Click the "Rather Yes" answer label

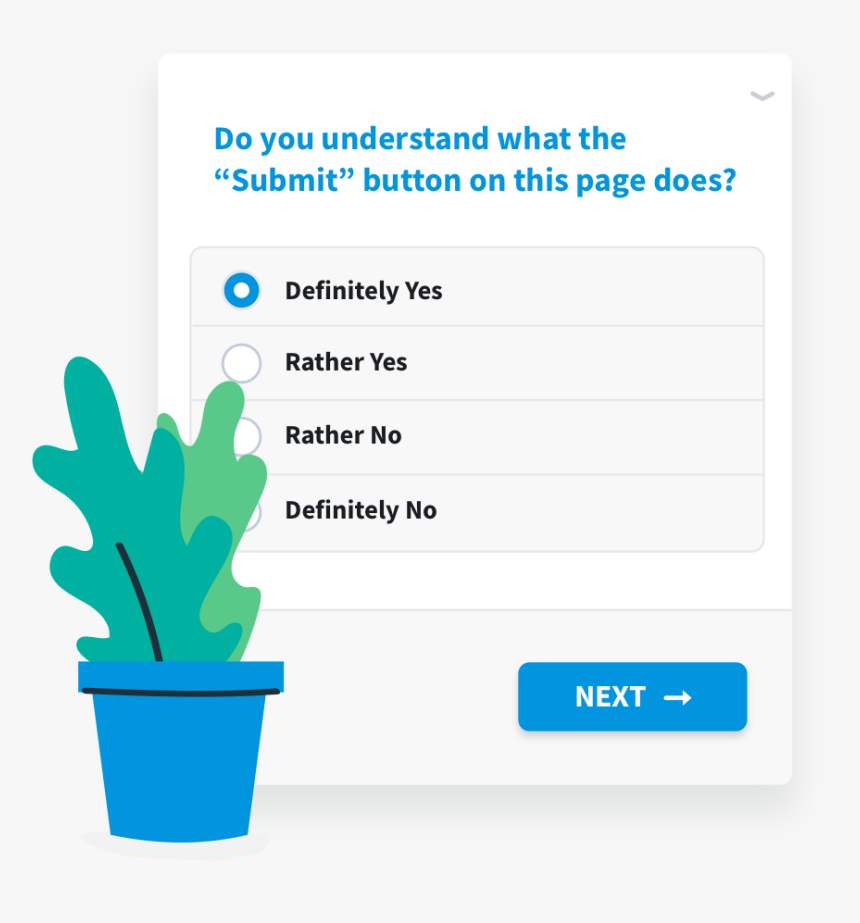(346, 362)
